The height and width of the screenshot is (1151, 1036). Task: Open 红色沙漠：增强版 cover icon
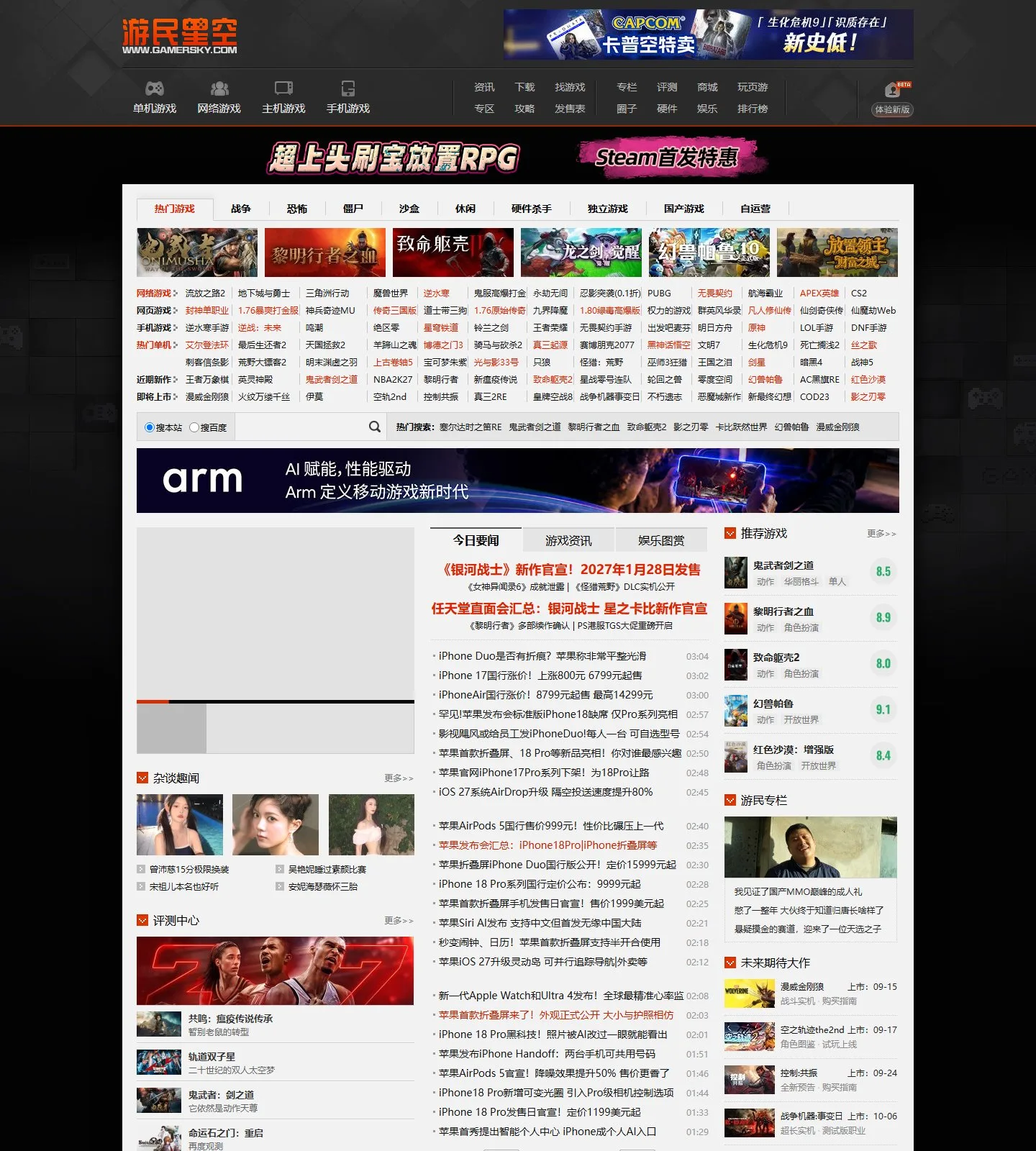736,757
